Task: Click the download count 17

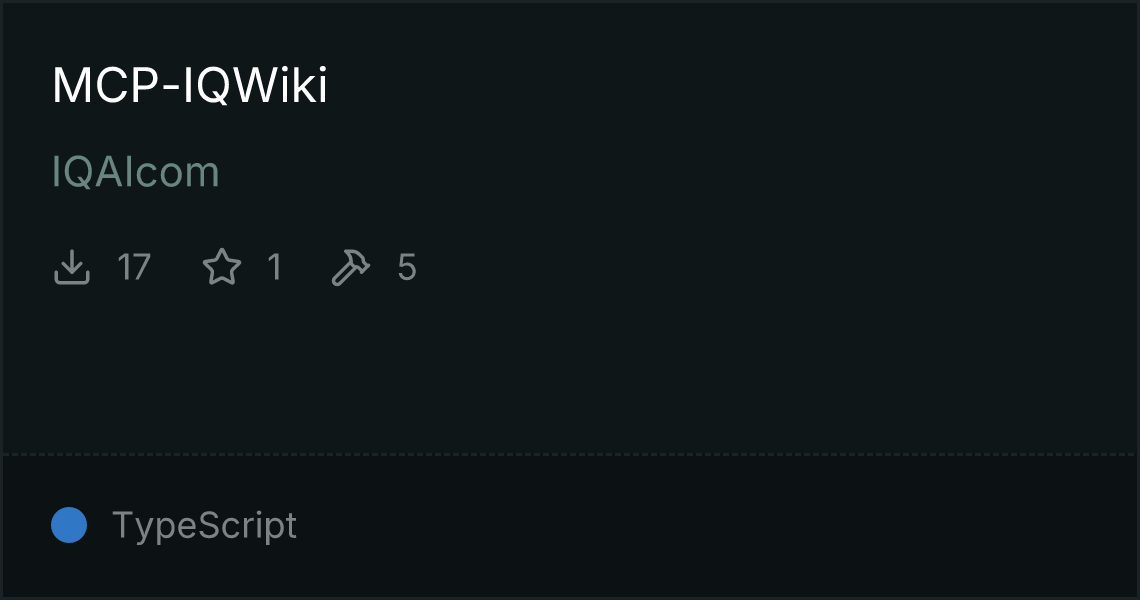Action: click(134, 267)
